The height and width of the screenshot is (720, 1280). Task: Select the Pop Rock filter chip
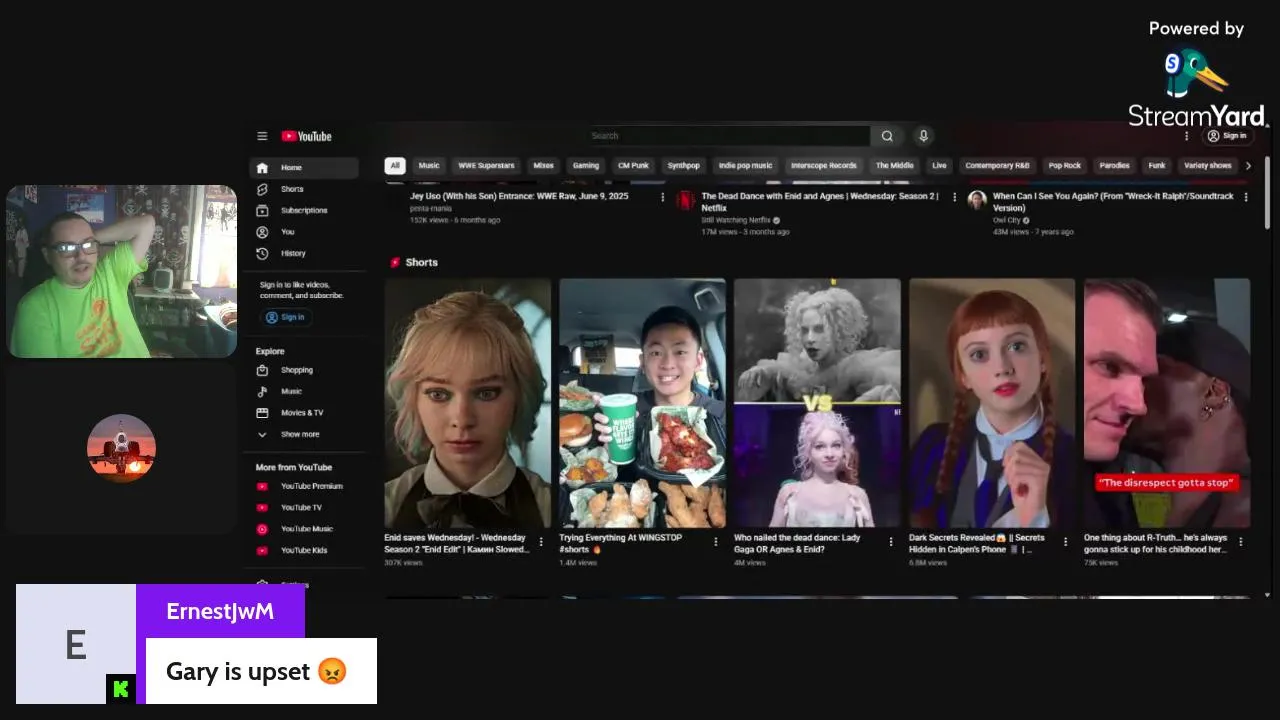1064,166
